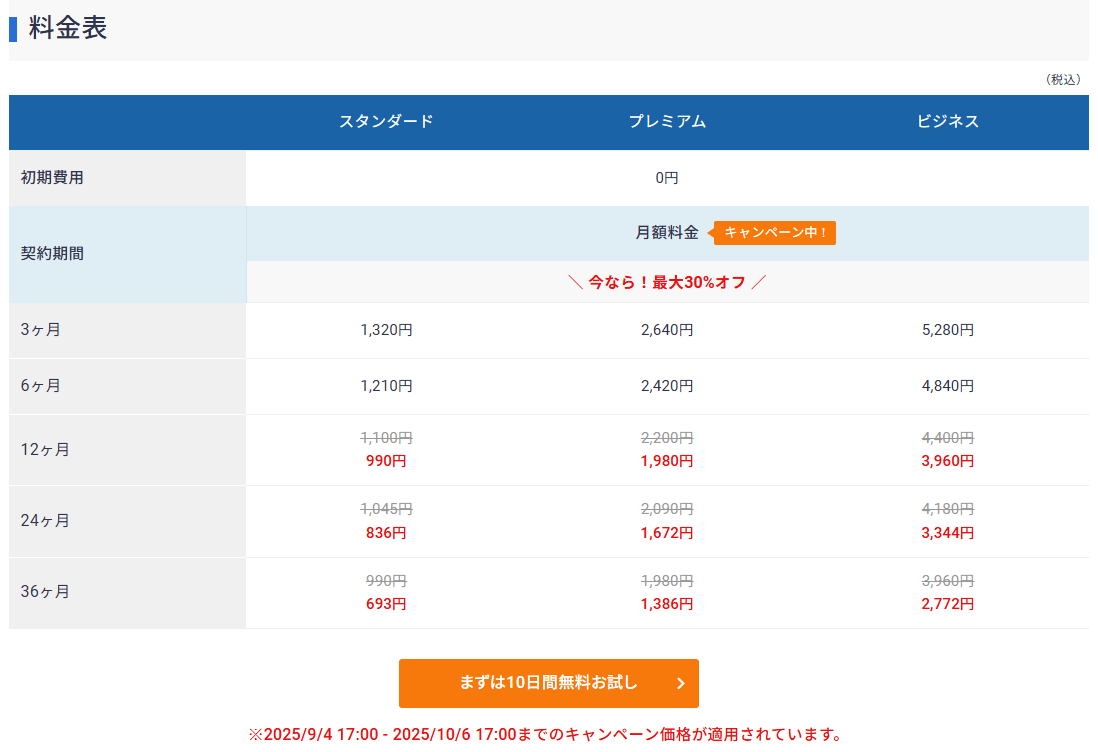Select the 3ヶ月 contract row label
Image resolution: width=1098 pixels, height=752 pixels.
click(x=41, y=330)
